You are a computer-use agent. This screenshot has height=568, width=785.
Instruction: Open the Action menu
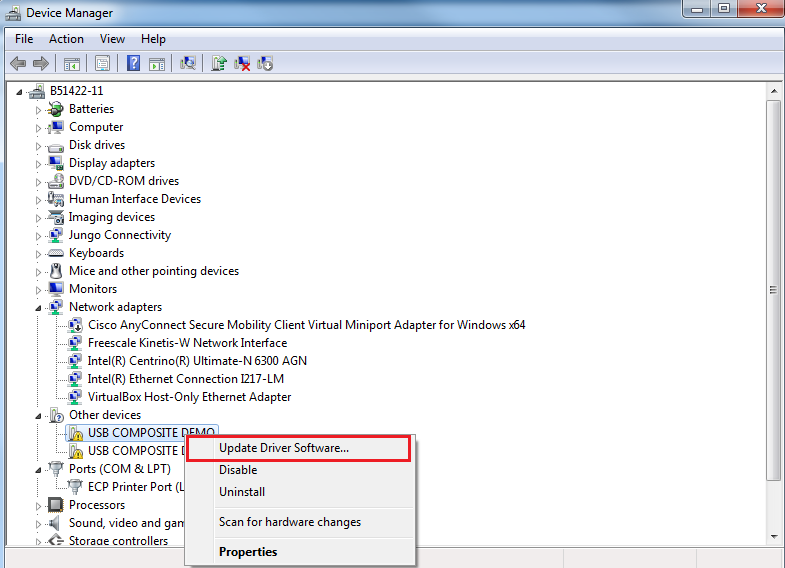[x=66, y=39]
